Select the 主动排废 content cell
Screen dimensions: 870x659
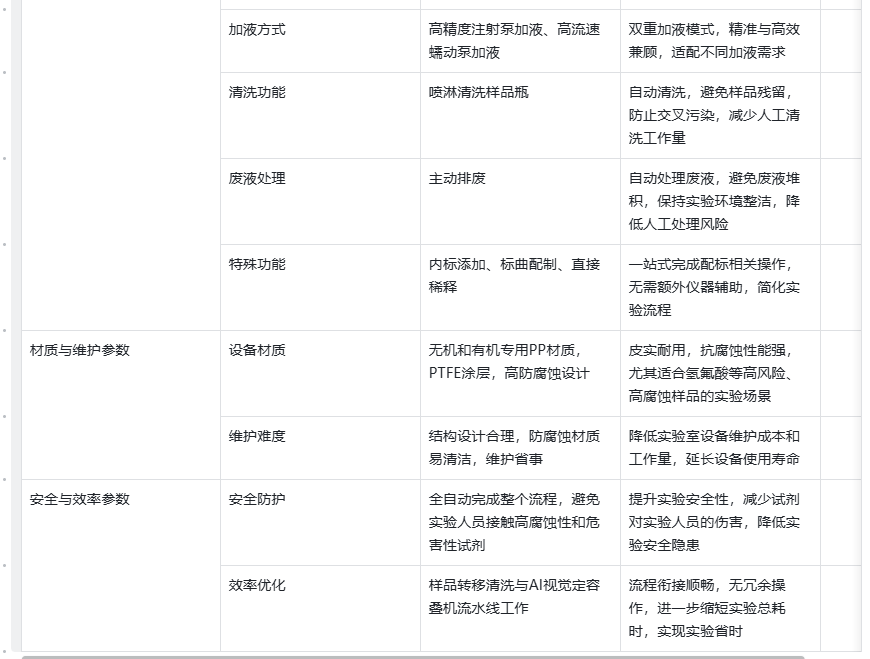pyautogui.click(x=455, y=179)
